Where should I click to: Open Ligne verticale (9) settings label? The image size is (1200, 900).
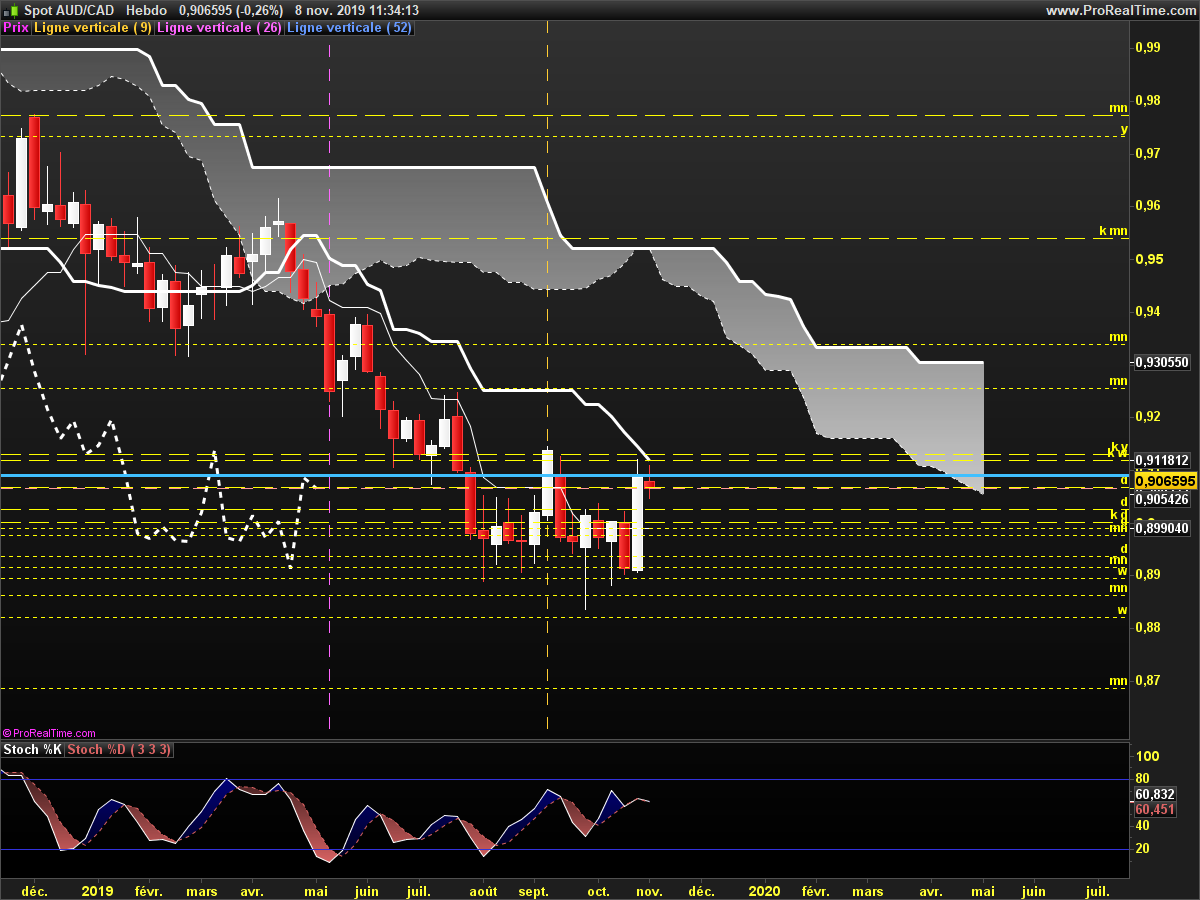(x=93, y=28)
